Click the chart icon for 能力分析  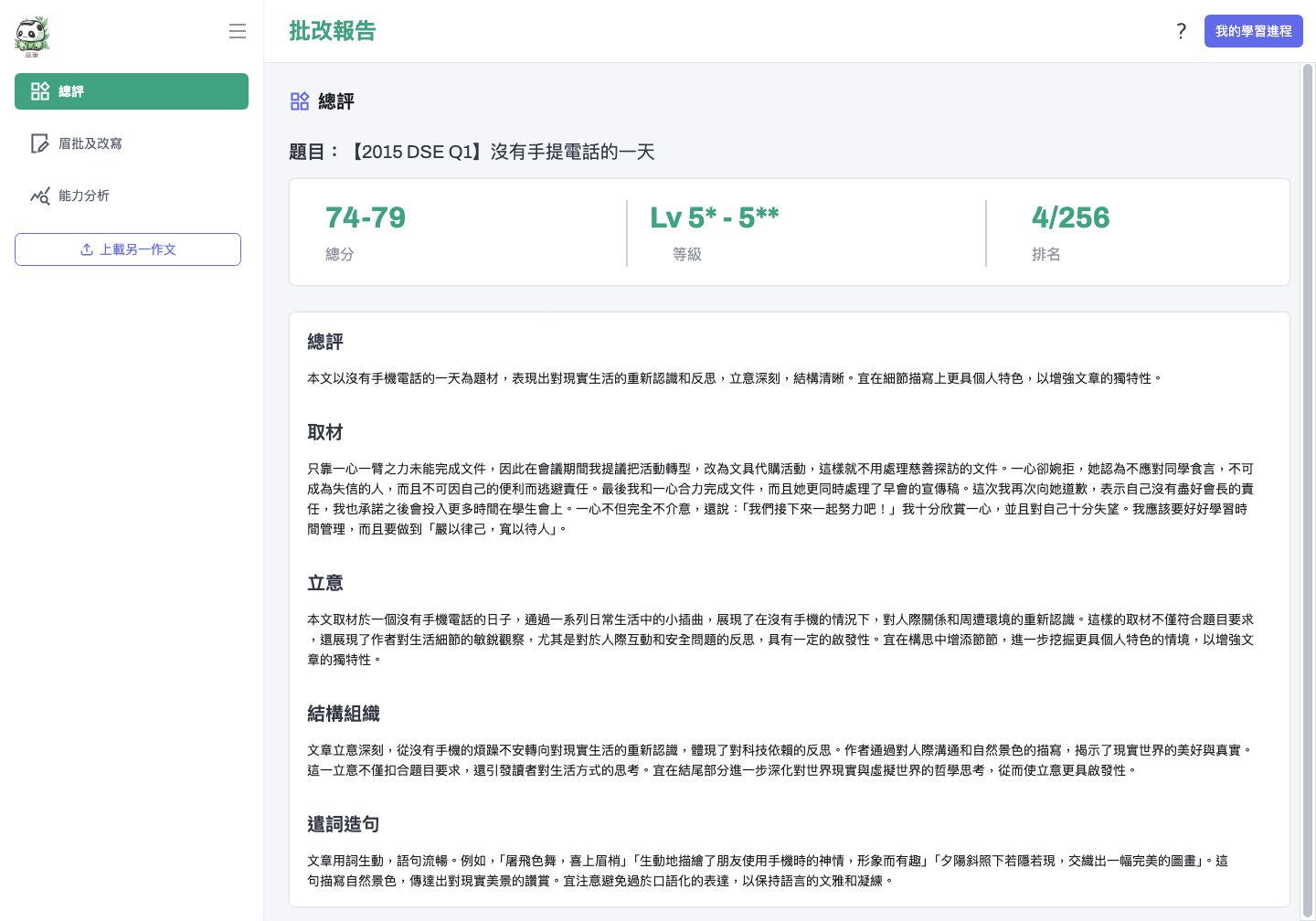[39, 196]
